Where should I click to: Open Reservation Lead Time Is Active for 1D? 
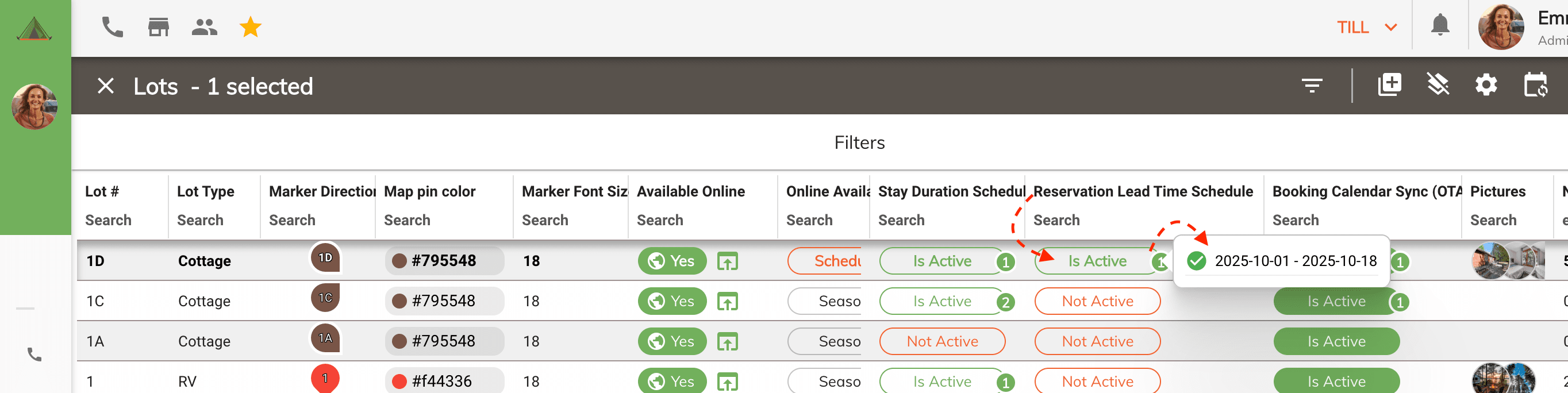coord(1097,261)
